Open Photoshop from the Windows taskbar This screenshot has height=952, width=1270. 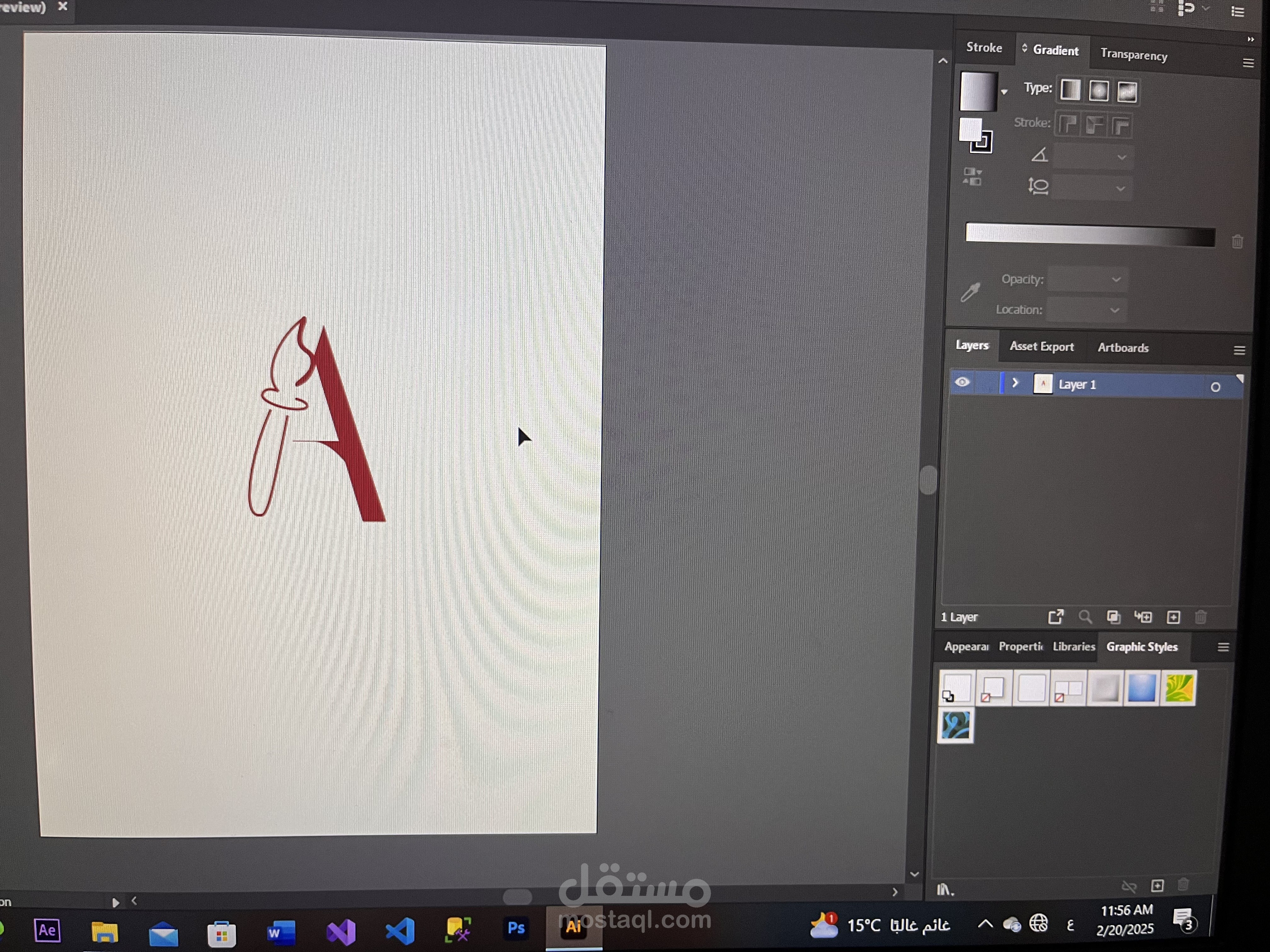pyautogui.click(x=516, y=928)
